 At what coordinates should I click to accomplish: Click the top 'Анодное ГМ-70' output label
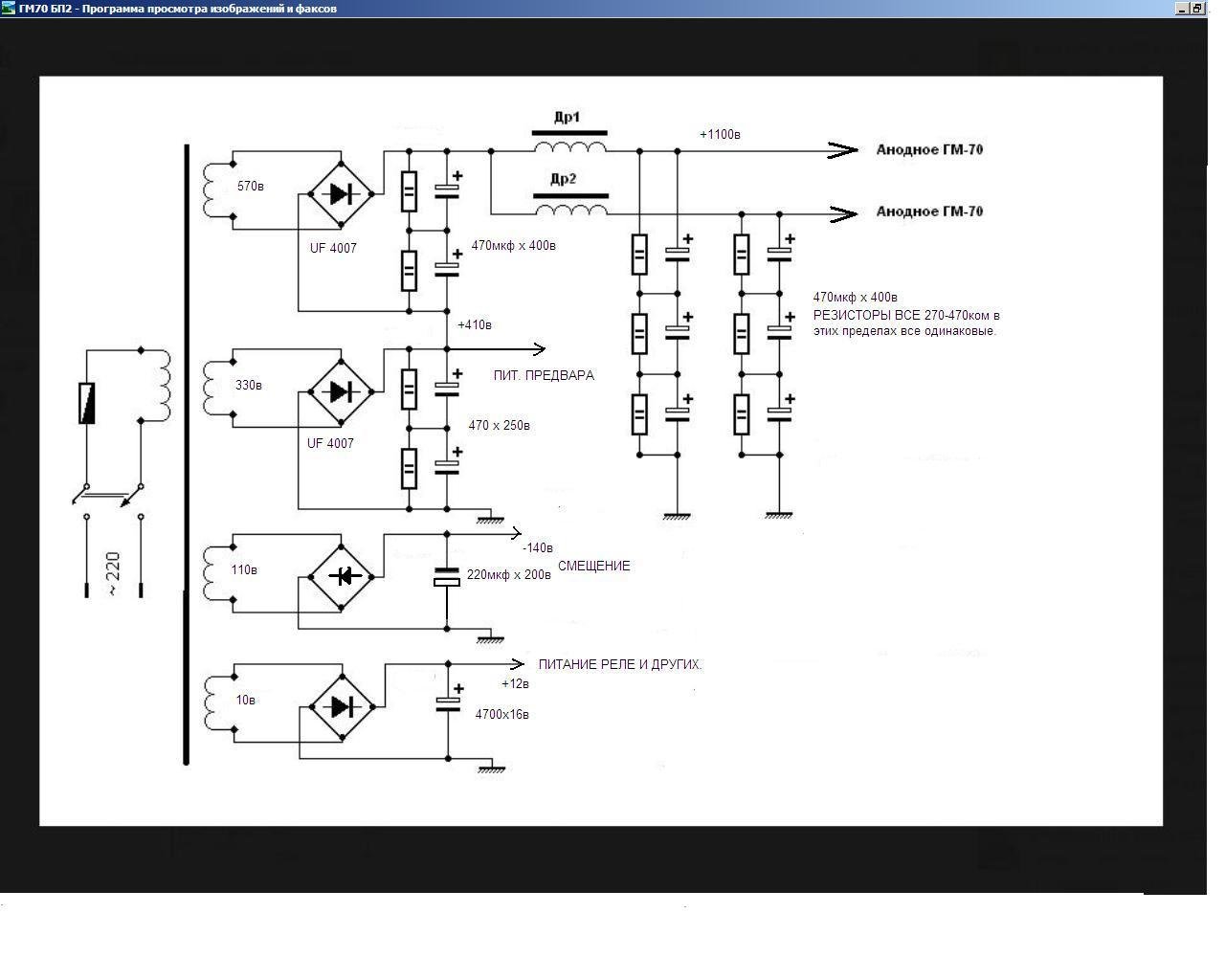tap(929, 149)
